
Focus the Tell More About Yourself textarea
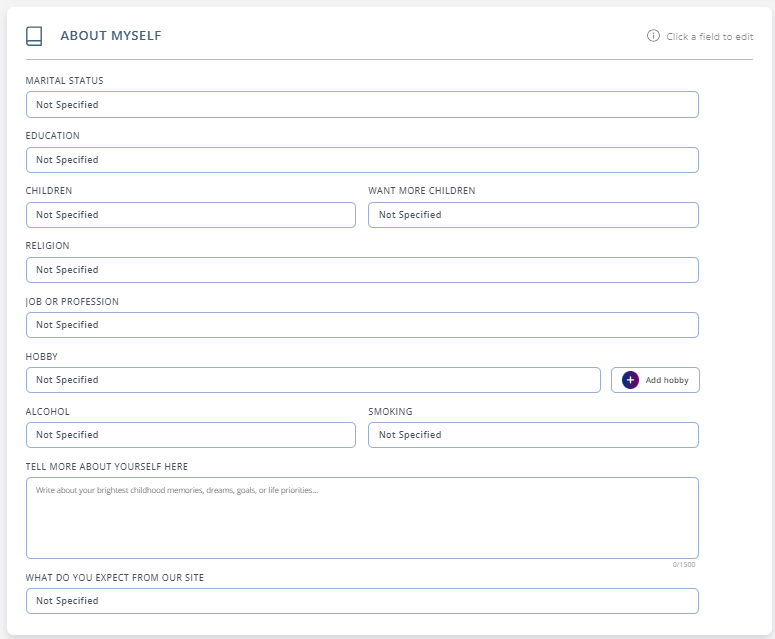pos(362,518)
